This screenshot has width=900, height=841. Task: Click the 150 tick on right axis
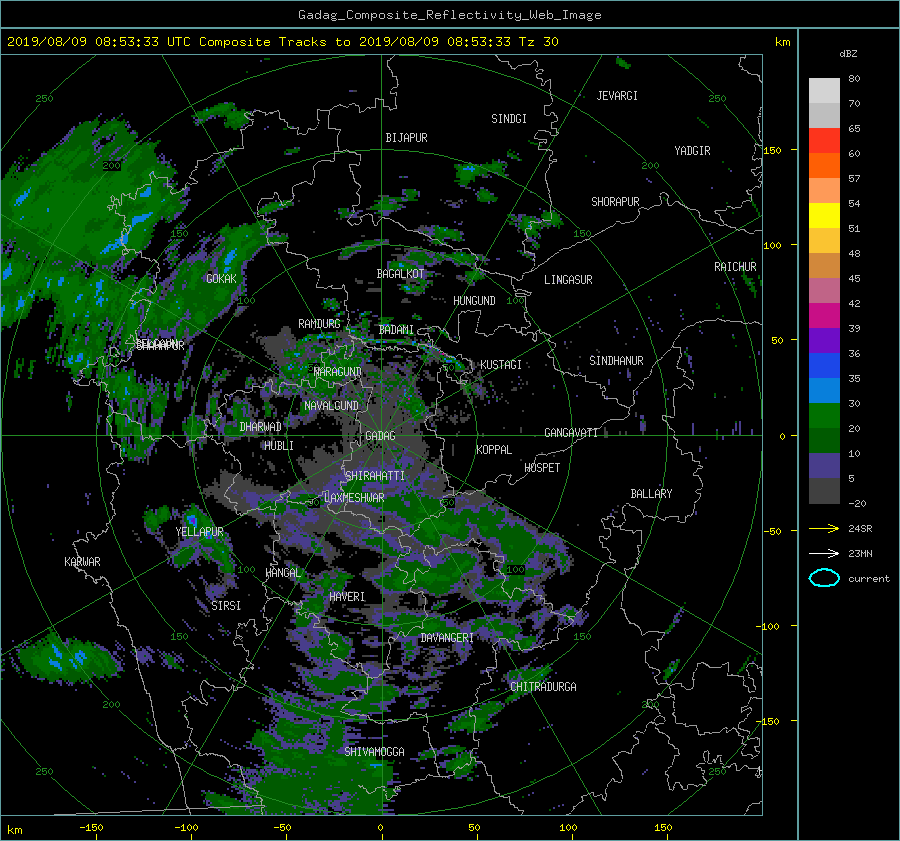[772, 150]
